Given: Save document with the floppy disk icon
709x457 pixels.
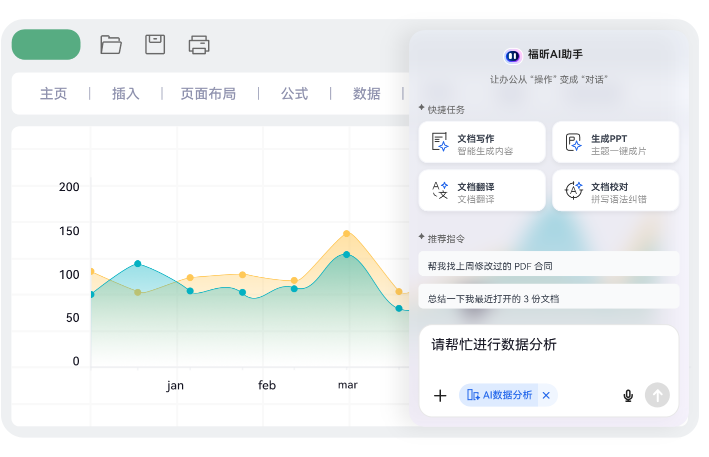Looking at the screenshot, I should [155, 44].
